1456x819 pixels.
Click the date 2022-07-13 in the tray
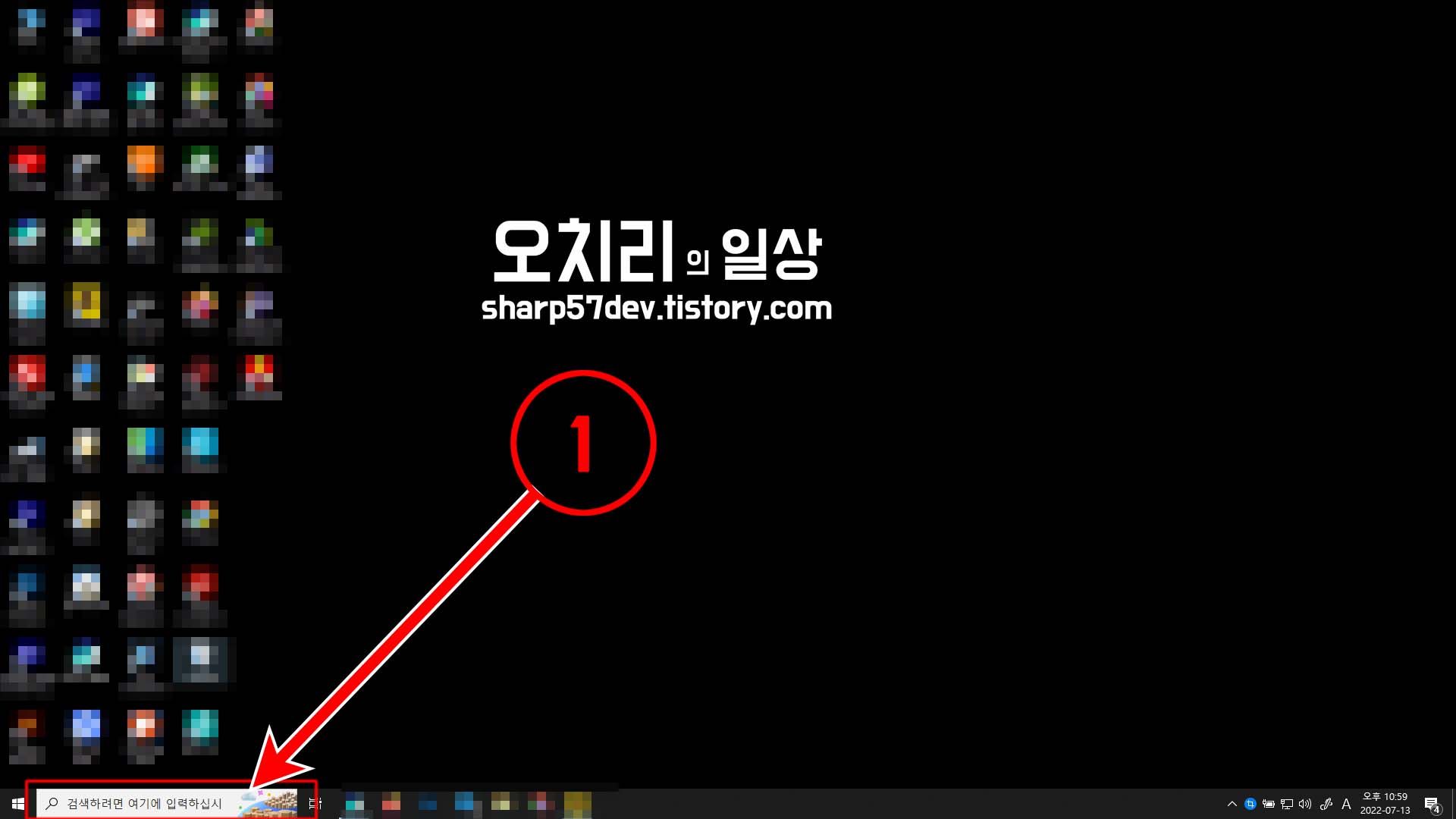pyautogui.click(x=1385, y=811)
